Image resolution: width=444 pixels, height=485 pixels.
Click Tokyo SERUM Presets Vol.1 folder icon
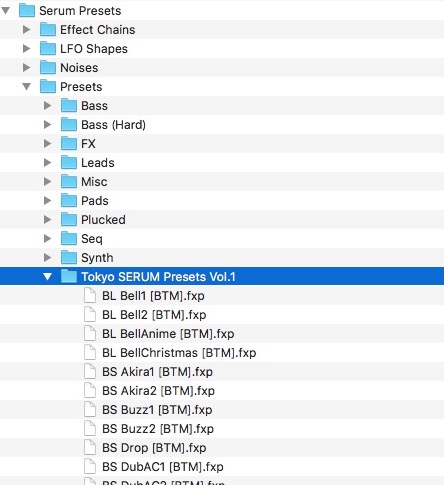pyautogui.click(x=69, y=276)
